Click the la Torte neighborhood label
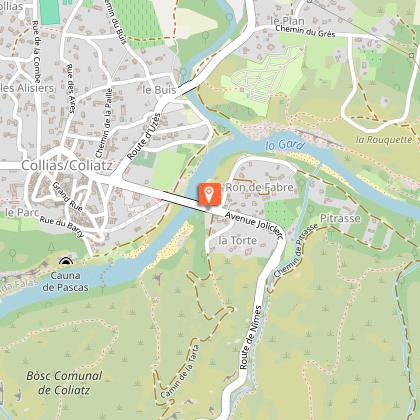 tap(238, 240)
